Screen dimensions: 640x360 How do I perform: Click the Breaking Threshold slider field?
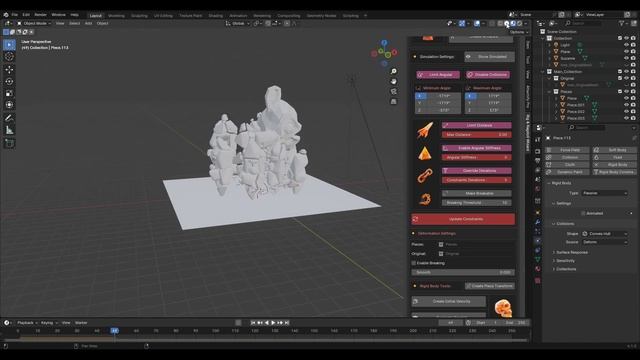[x=476, y=203]
